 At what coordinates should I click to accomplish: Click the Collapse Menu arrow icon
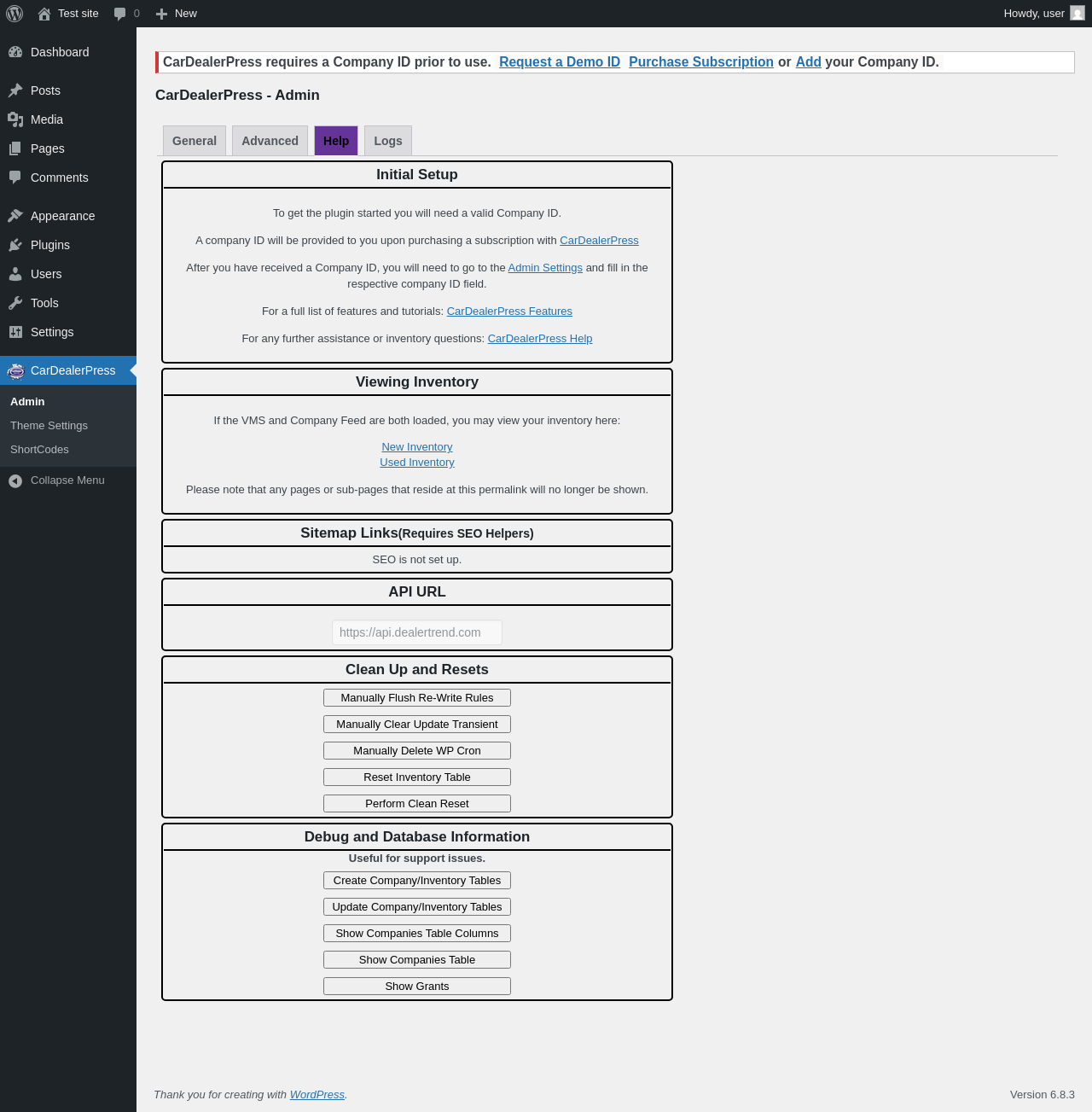click(15, 480)
